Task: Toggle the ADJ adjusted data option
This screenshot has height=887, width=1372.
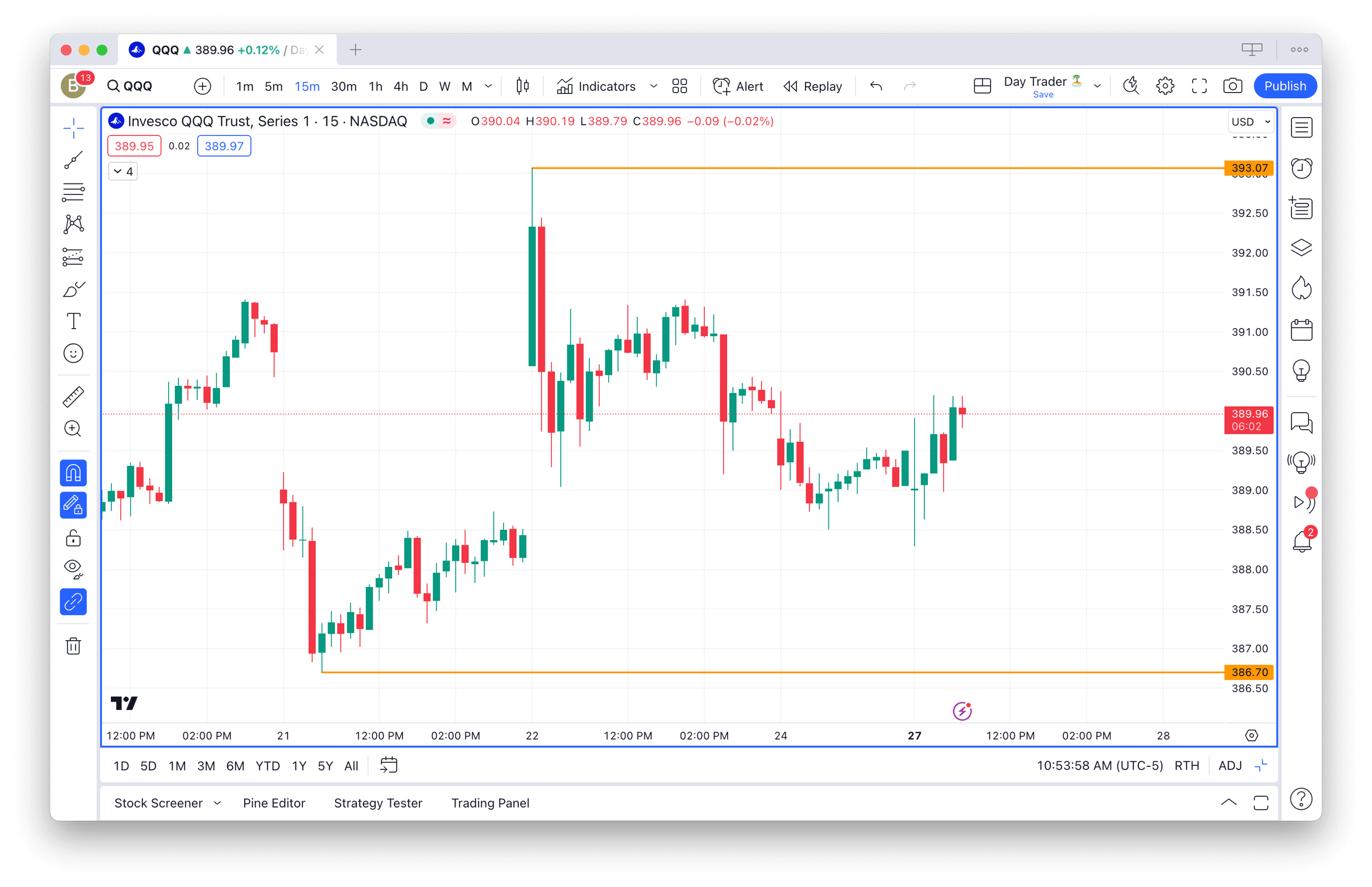Action: coord(1230,765)
